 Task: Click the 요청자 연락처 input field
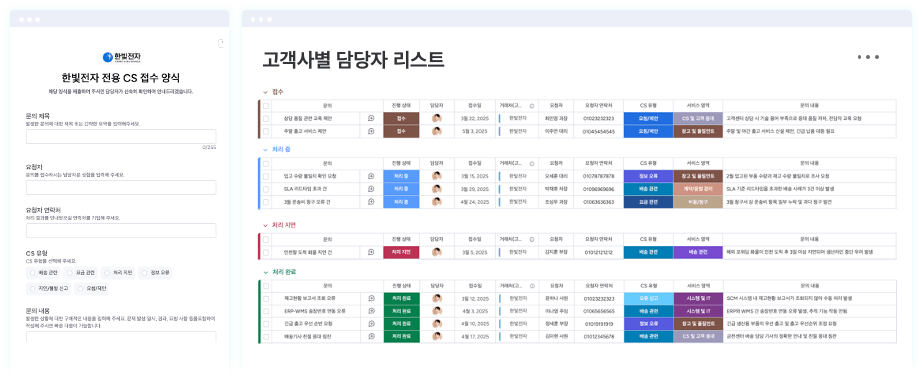(121, 231)
